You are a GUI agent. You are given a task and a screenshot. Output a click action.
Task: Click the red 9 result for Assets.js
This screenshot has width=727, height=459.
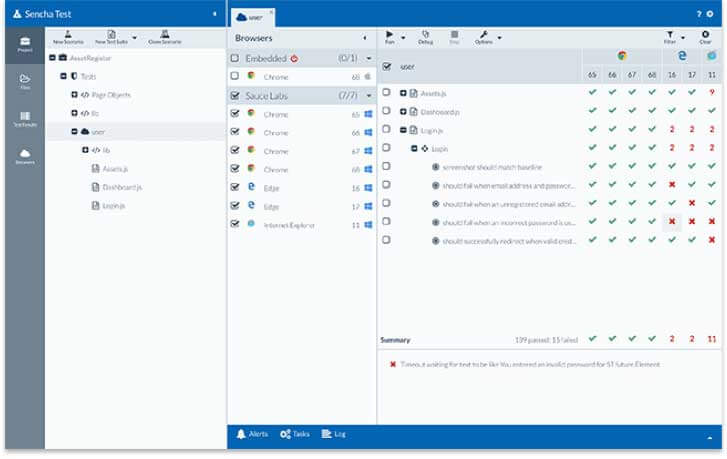[712, 93]
